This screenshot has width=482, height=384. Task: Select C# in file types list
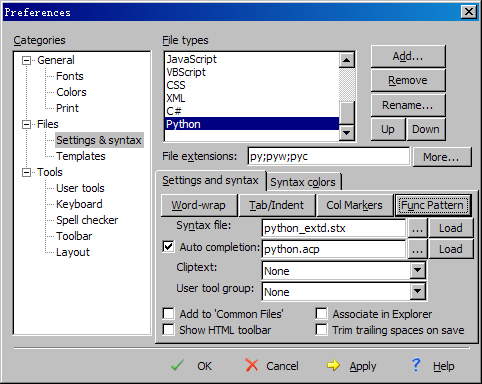coord(252,111)
